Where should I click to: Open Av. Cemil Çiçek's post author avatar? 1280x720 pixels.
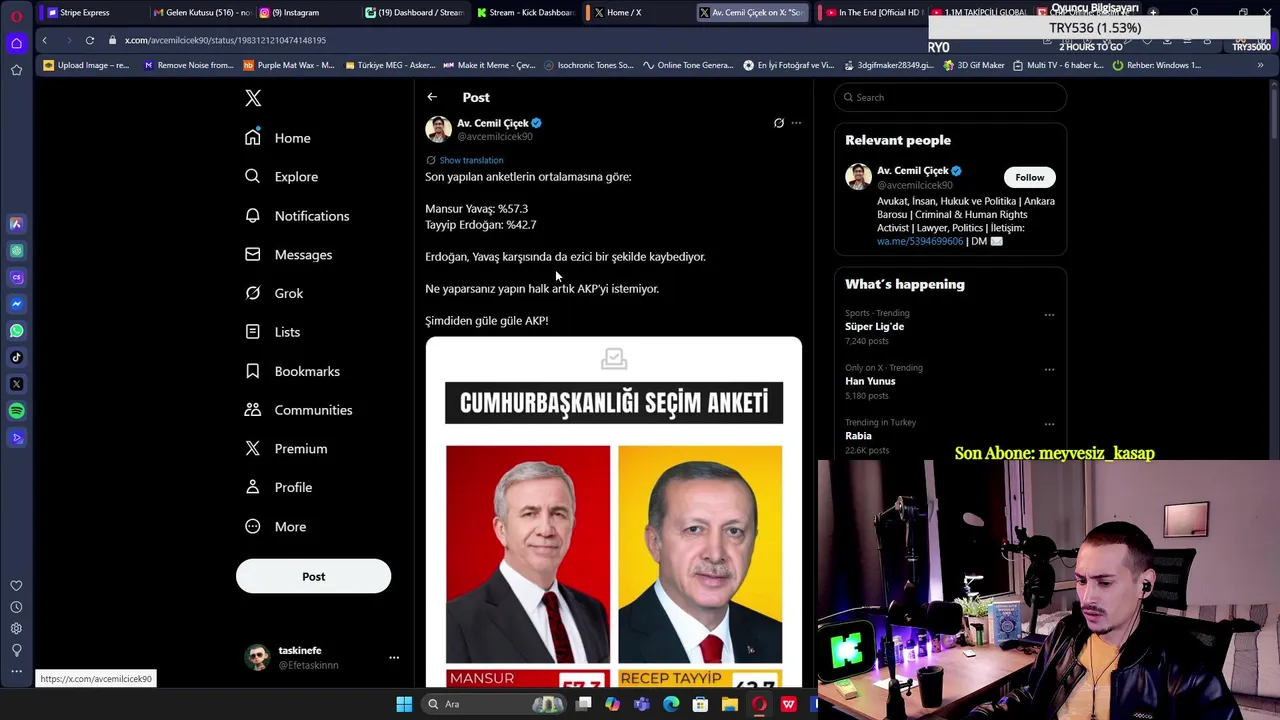(438, 129)
